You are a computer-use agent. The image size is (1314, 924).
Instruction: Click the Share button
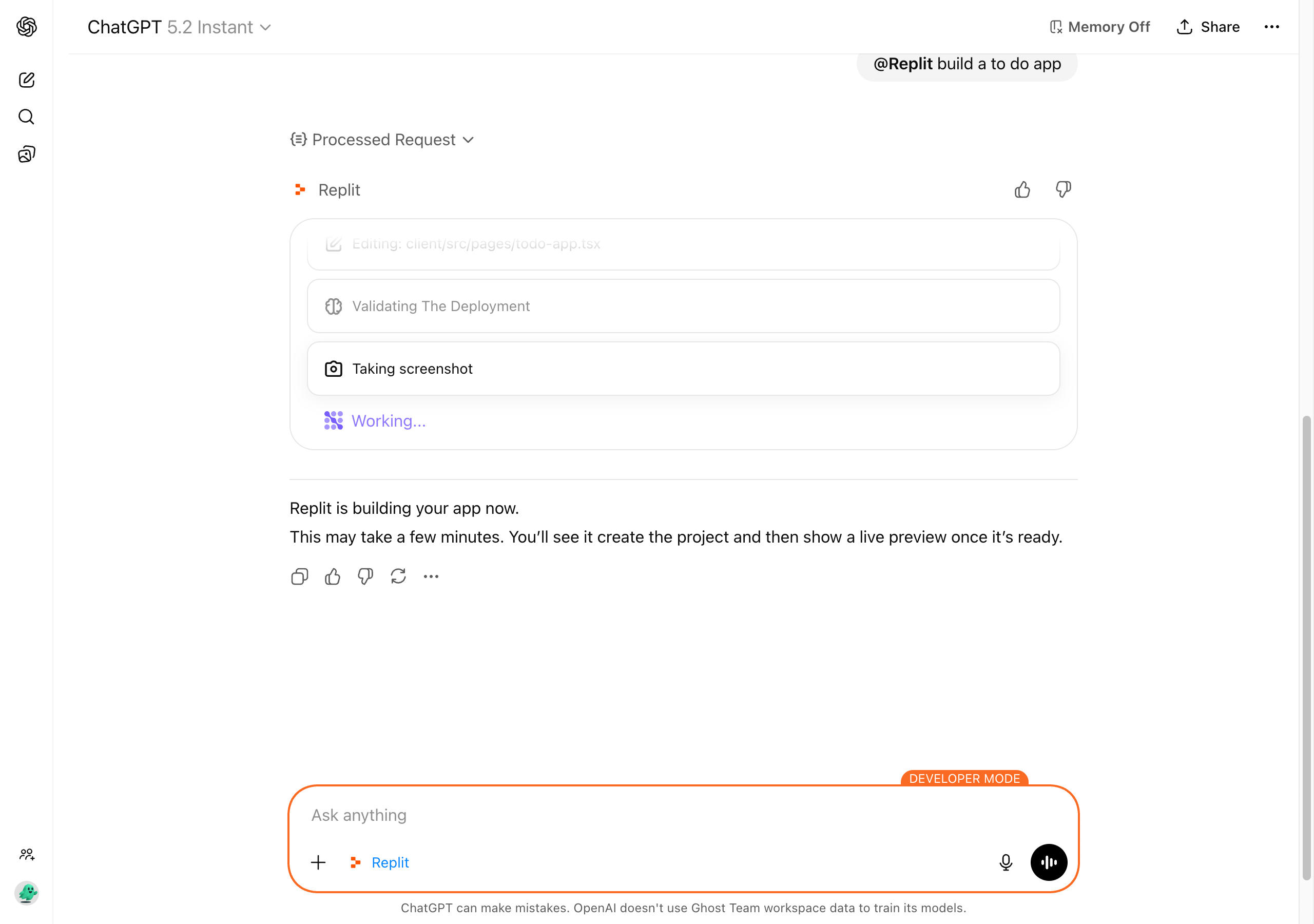tap(1208, 27)
